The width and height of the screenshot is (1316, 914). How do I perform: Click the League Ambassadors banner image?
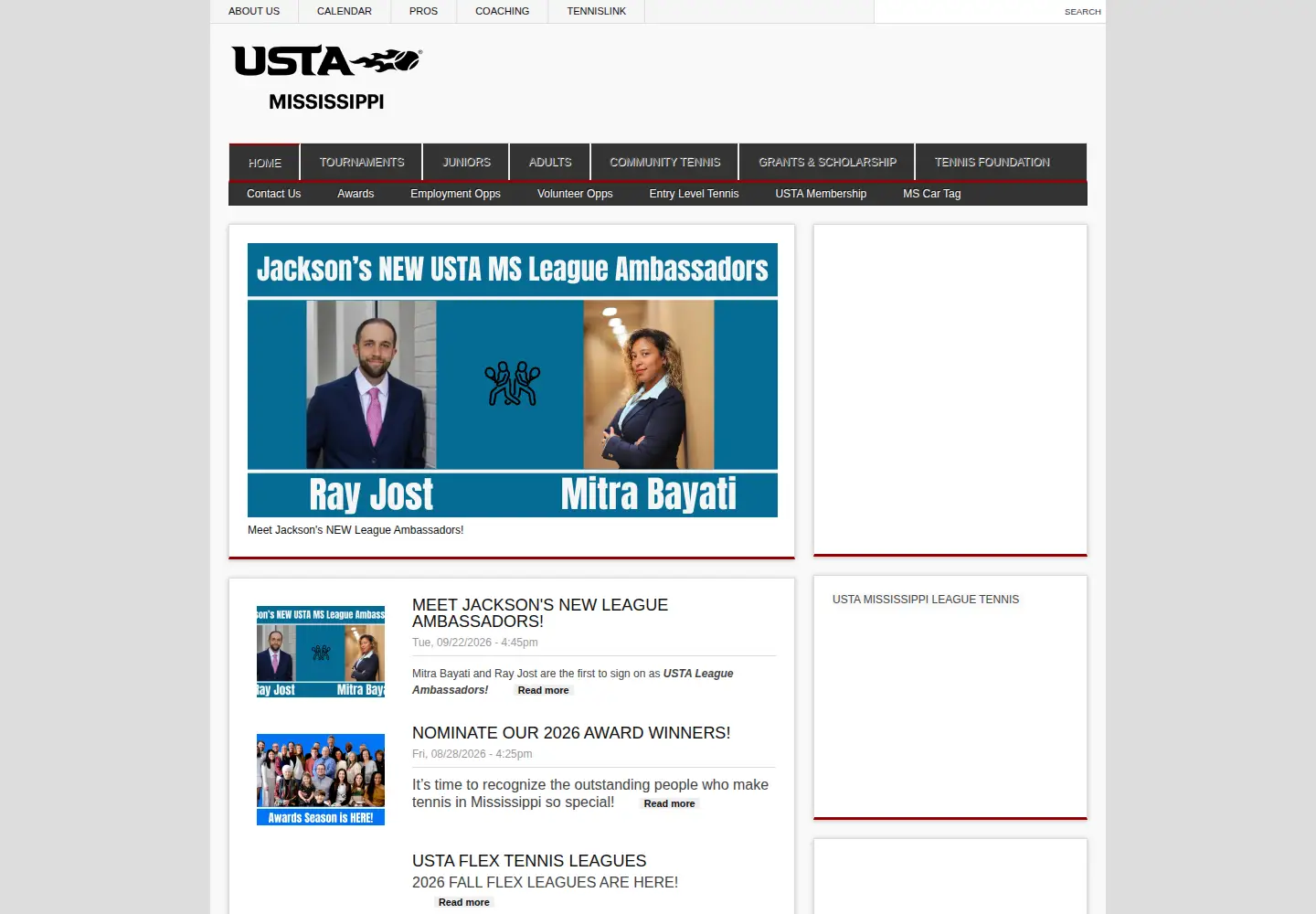(513, 380)
